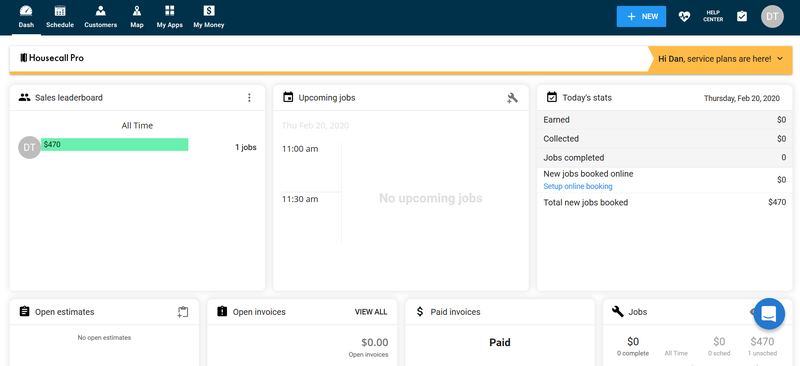Click the Today's stats calendar-check icon
Screen dimensions: 800x366
pyautogui.click(x=552, y=97)
